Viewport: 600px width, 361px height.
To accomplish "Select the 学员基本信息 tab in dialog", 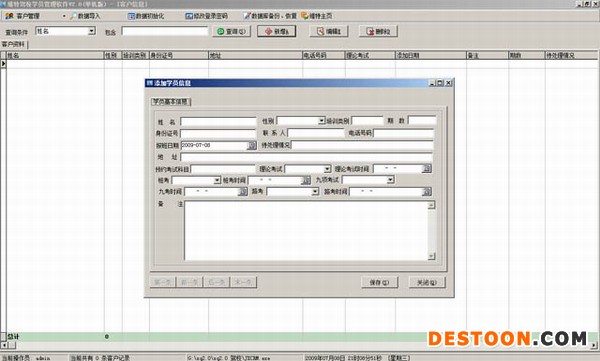I will point(171,101).
